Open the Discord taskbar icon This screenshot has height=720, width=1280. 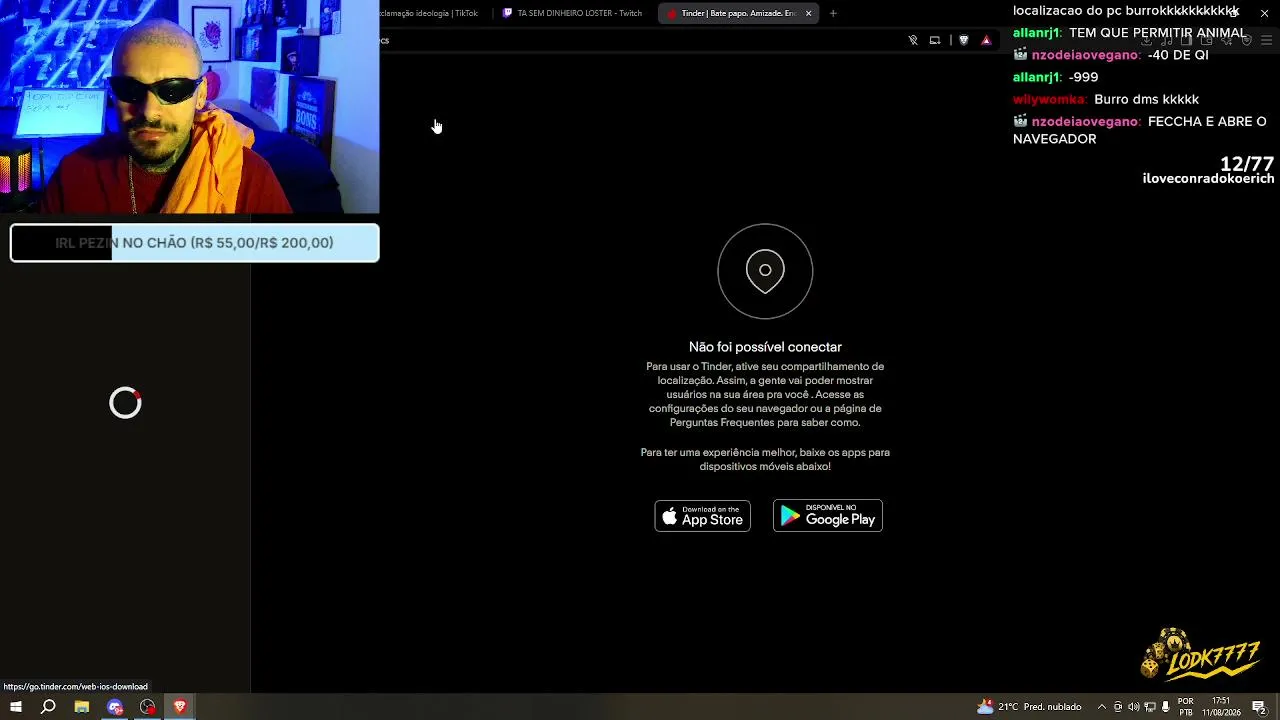115,707
